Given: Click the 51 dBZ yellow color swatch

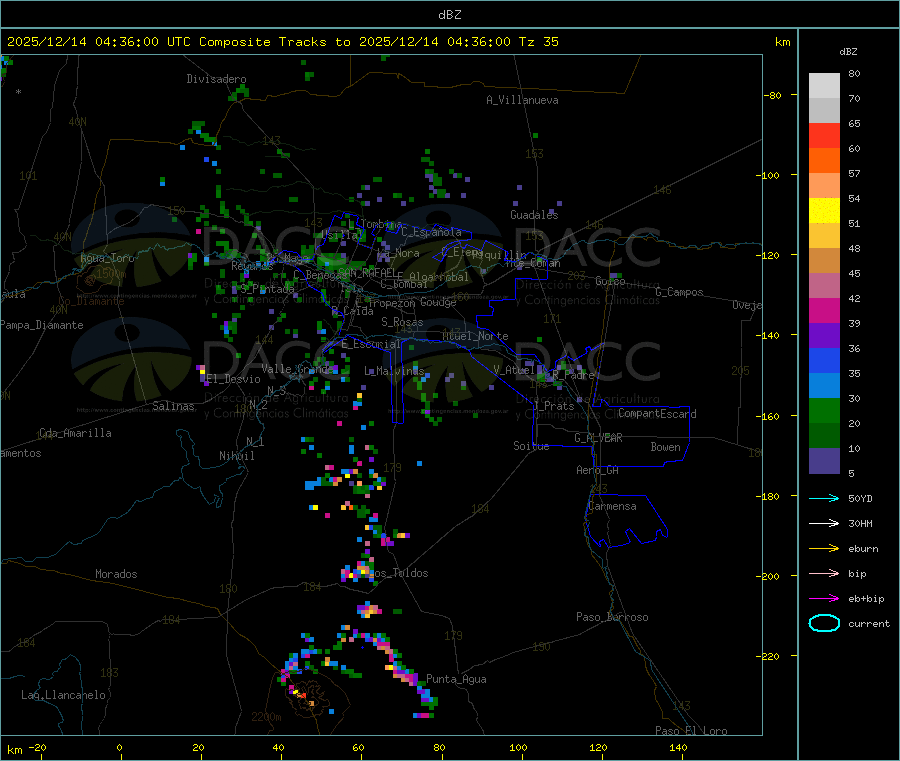Looking at the screenshot, I should pyautogui.click(x=824, y=211).
